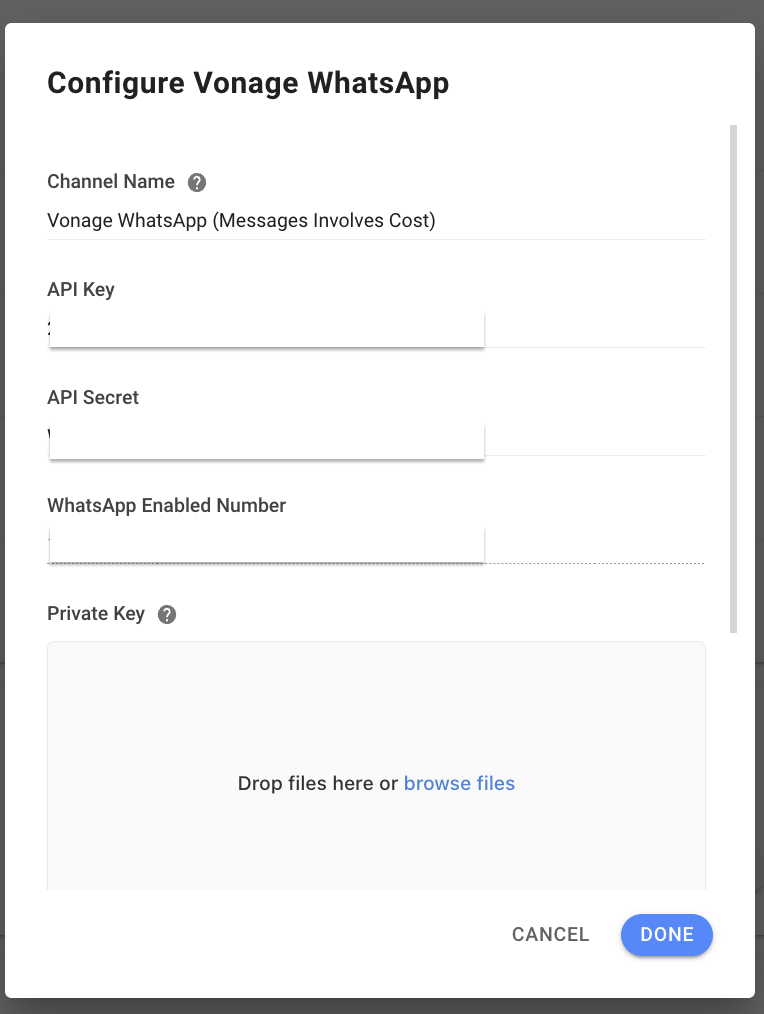Viewport: 764px width, 1014px height.
Task: Click the 'Configure Vonage WhatsApp' title
Action: 248,83
